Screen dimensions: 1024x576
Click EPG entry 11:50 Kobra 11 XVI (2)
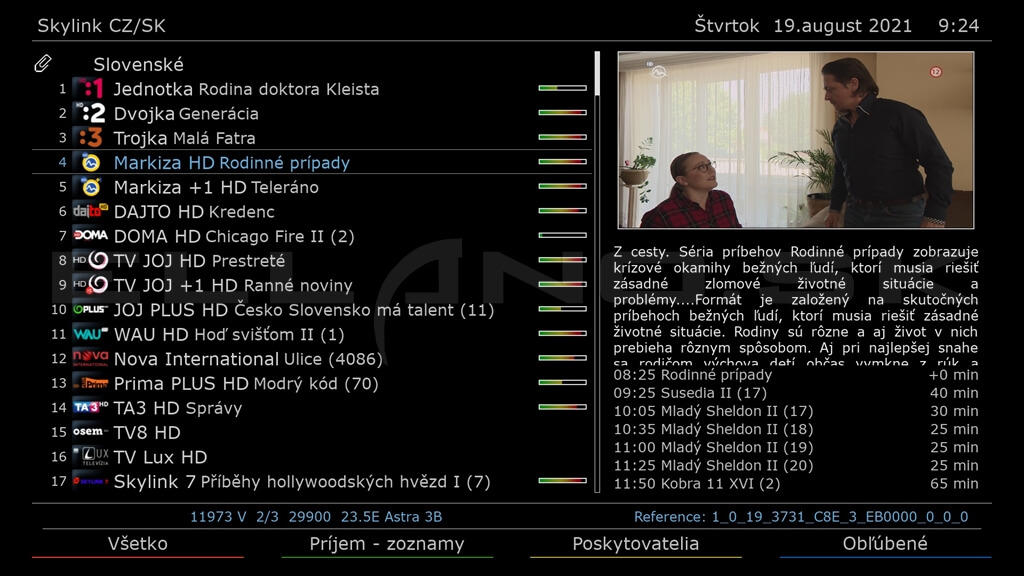795,484
